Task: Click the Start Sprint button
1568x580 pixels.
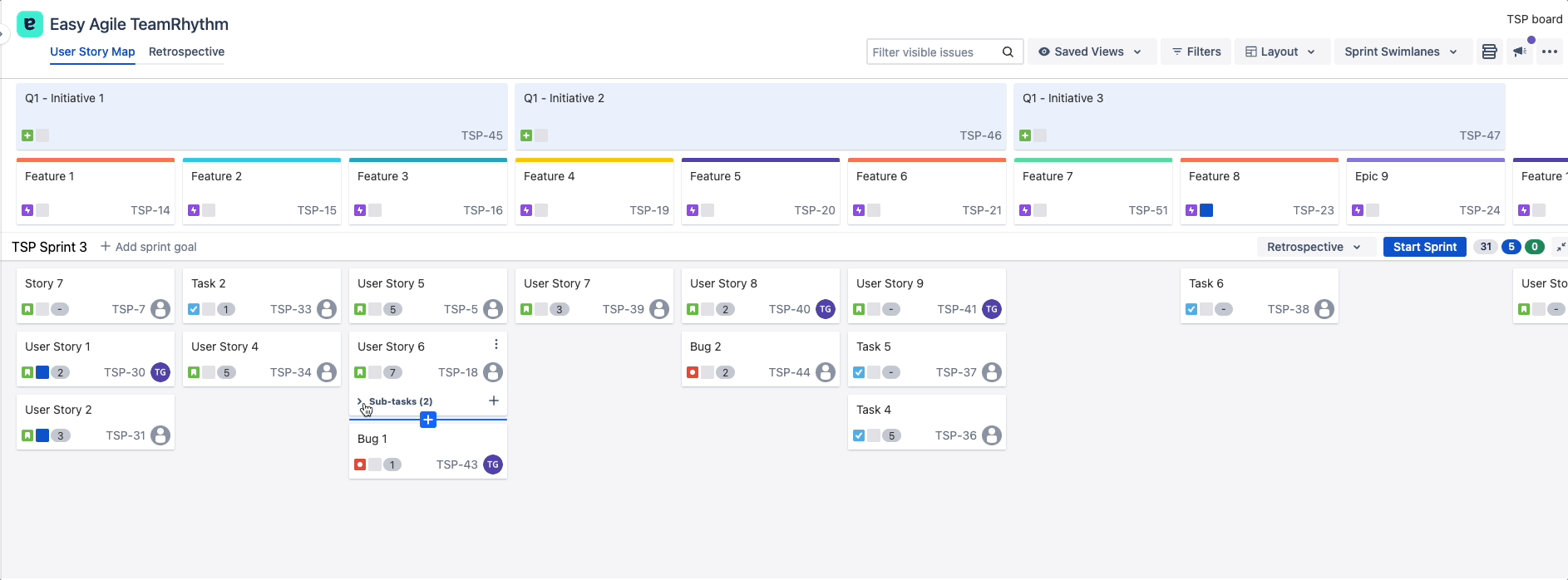Action: pyautogui.click(x=1424, y=247)
